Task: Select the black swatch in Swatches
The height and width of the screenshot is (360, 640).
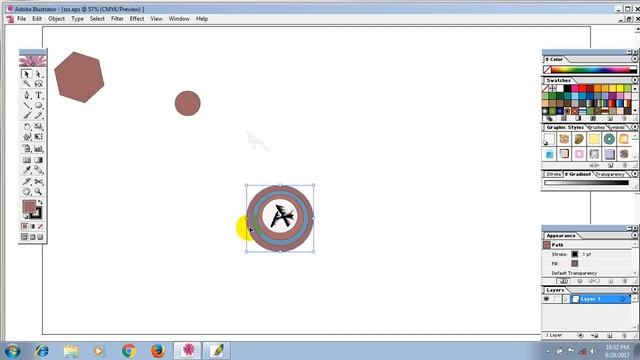Action: [x=567, y=88]
